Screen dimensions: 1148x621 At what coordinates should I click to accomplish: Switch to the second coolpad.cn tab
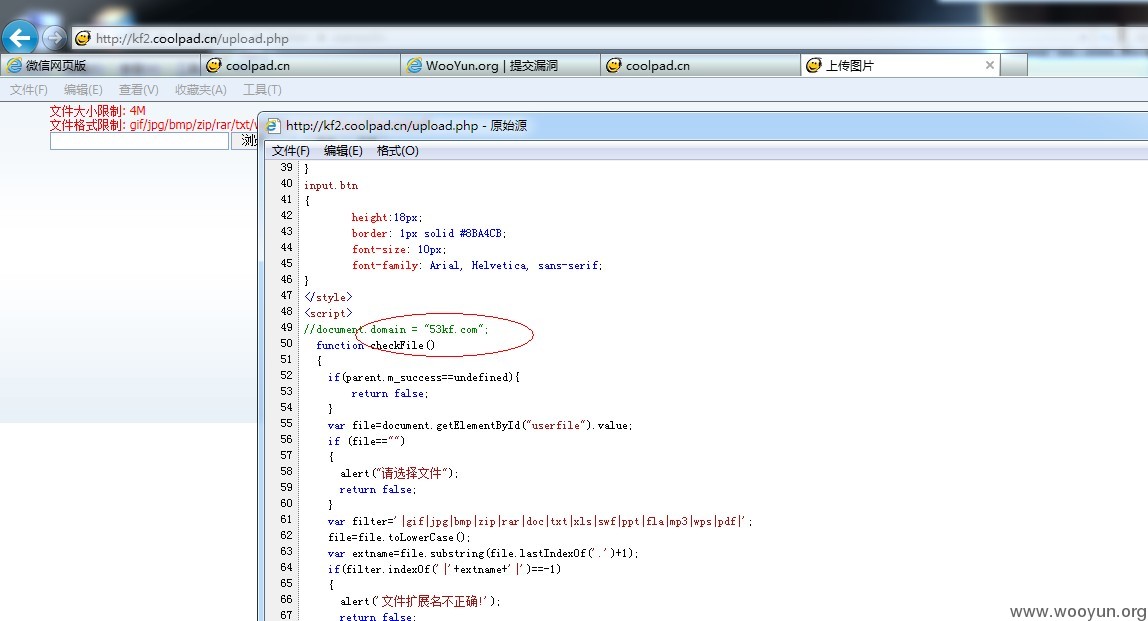700,65
